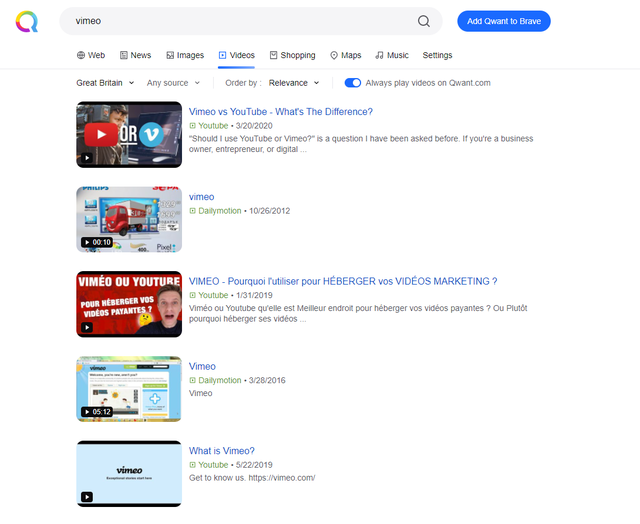Click the Vimeo website screenshot thumbnail

[x=129, y=389]
